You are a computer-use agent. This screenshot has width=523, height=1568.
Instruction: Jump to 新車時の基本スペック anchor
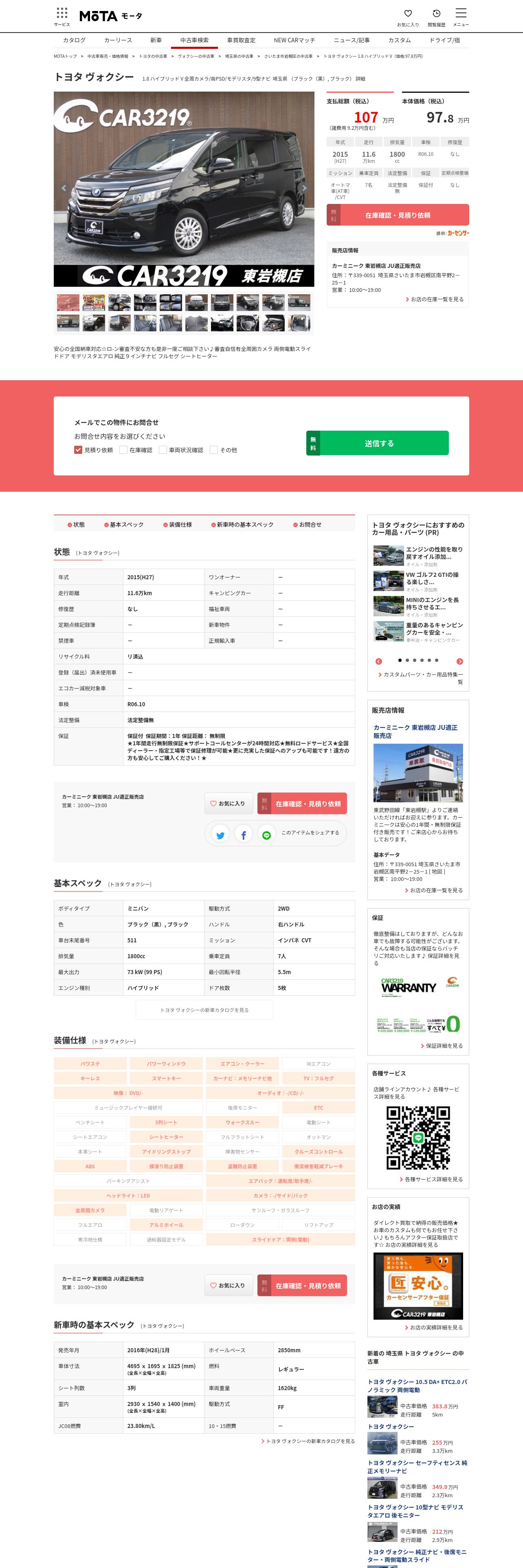coord(242,525)
